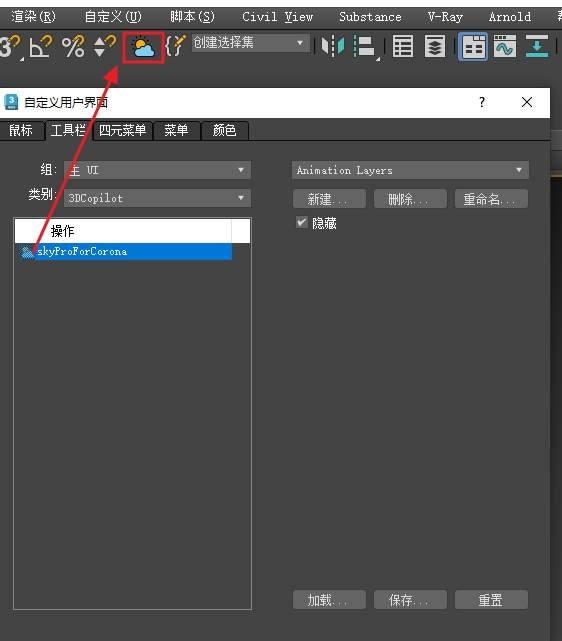Toggle the Ribbon display icon

pyautogui.click(x=473, y=46)
